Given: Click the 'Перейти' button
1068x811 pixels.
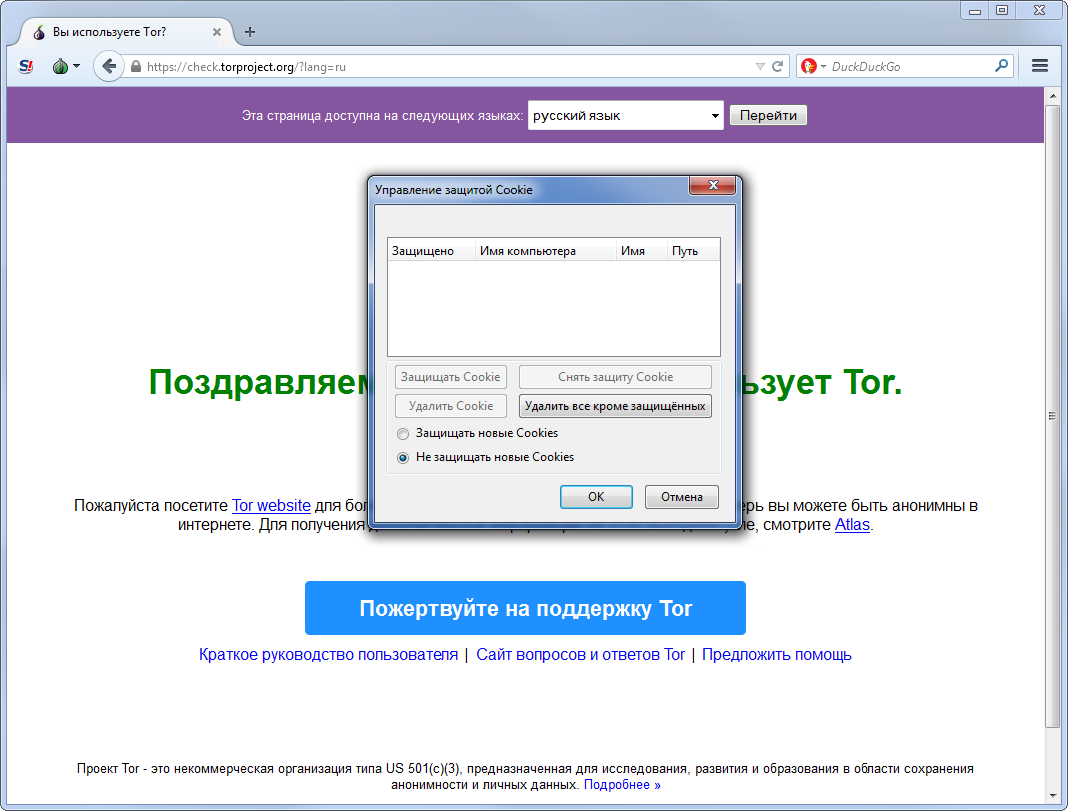Looking at the screenshot, I should tap(768, 115).
